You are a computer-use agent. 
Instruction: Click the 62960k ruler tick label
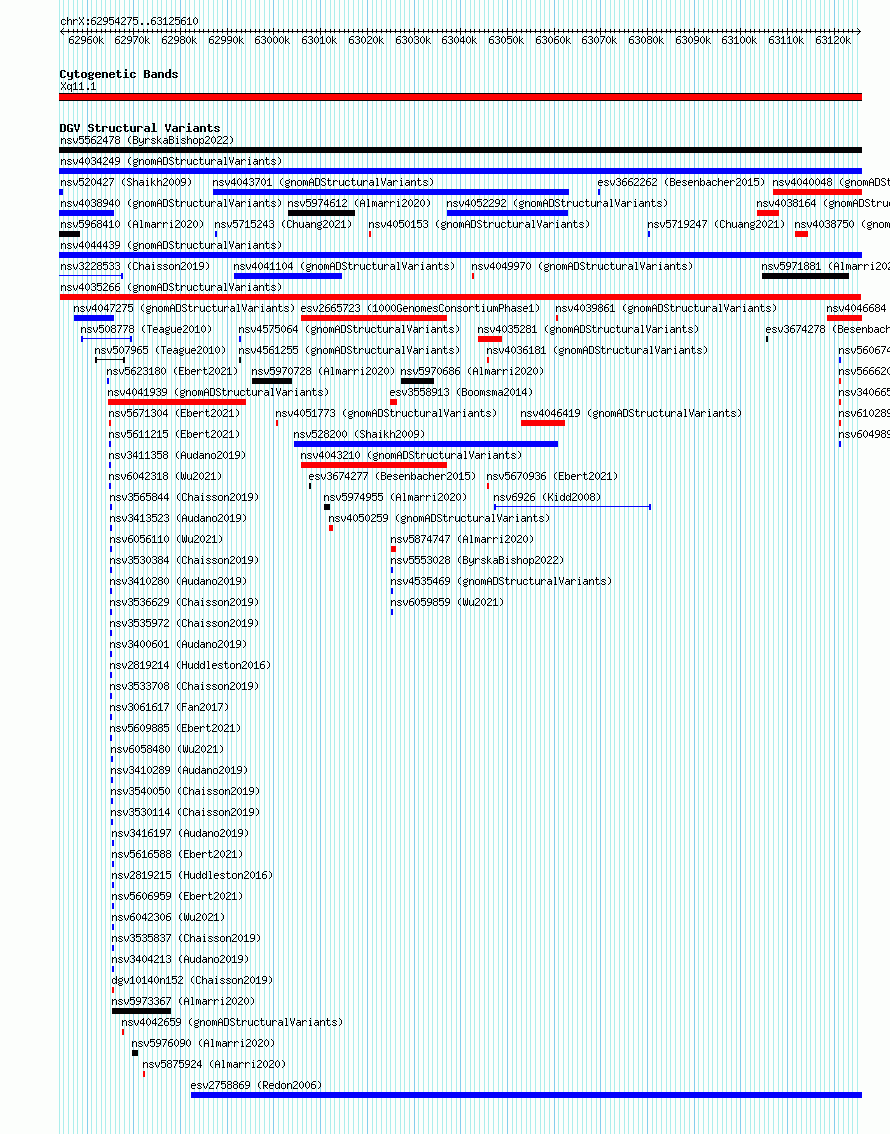pyautogui.click(x=86, y=40)
